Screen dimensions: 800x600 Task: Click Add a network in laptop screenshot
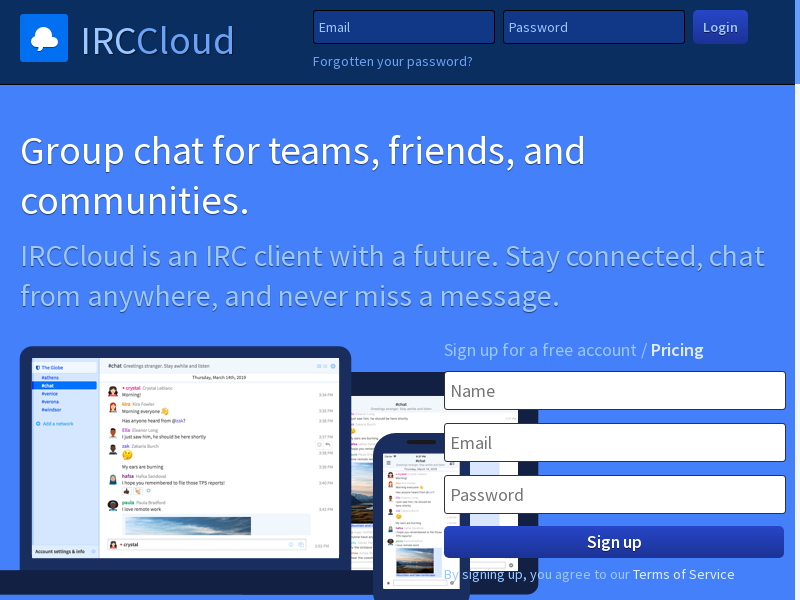point(56,424)
